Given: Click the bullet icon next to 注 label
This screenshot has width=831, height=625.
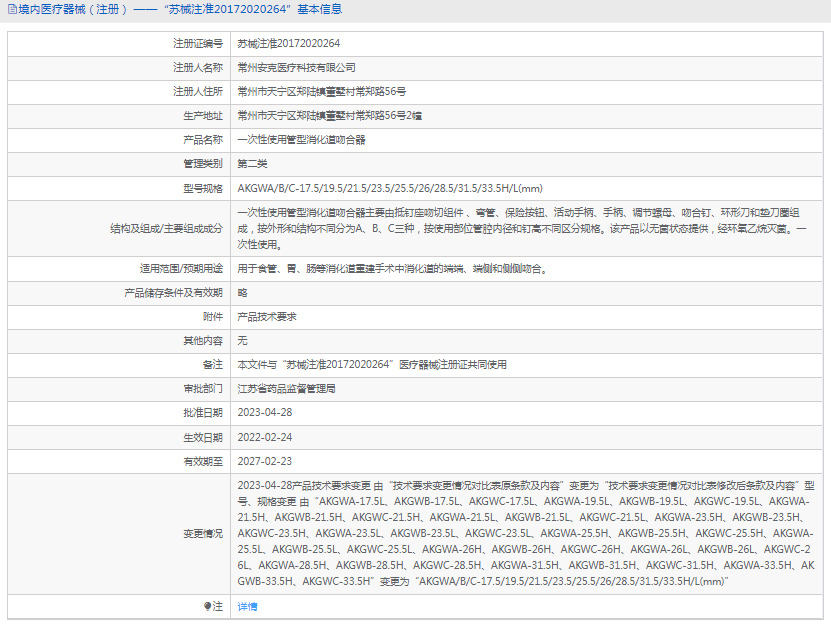Looking at the screenshot, I should 207,606.
